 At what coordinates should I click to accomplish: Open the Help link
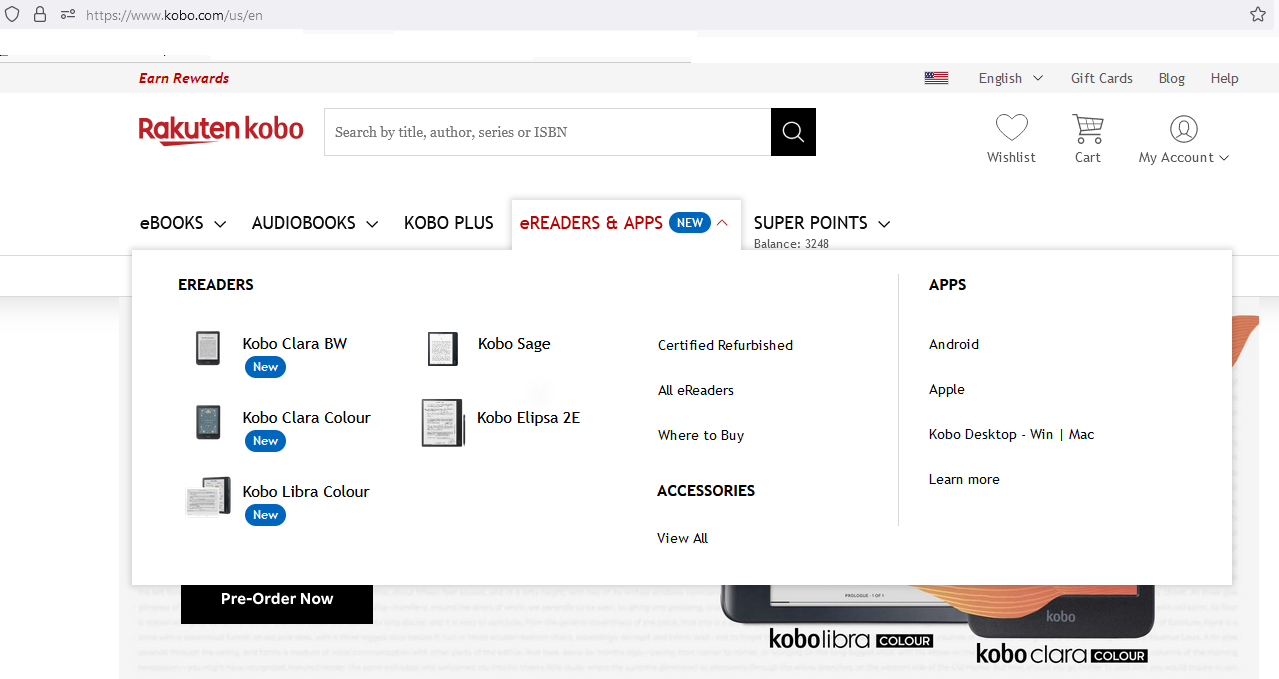tap(1225, 78)
